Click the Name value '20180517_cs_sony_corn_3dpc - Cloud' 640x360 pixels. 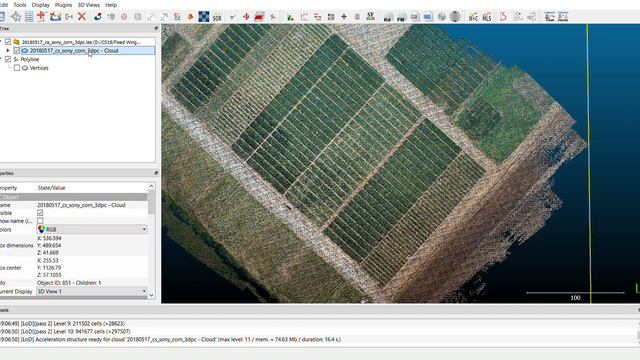pos(81,205)
